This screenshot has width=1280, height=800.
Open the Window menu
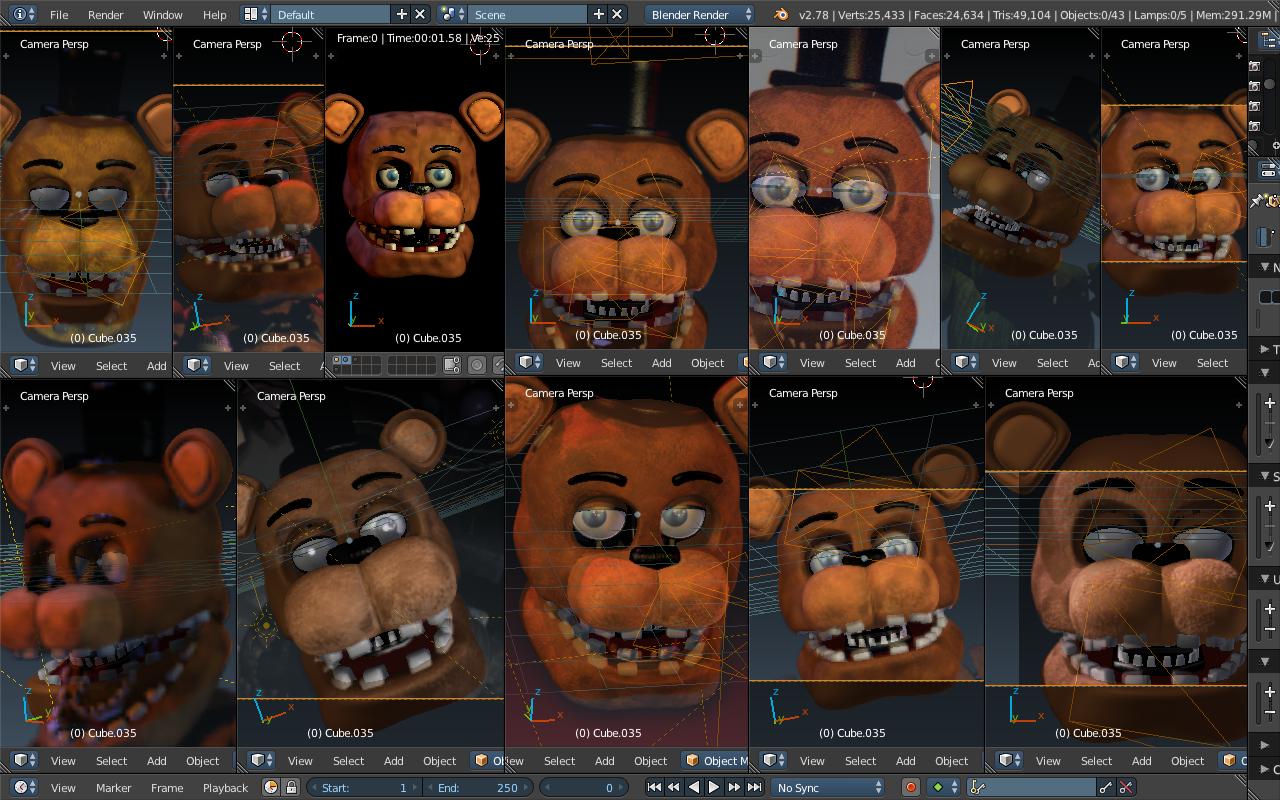click(x=162, y=15)
